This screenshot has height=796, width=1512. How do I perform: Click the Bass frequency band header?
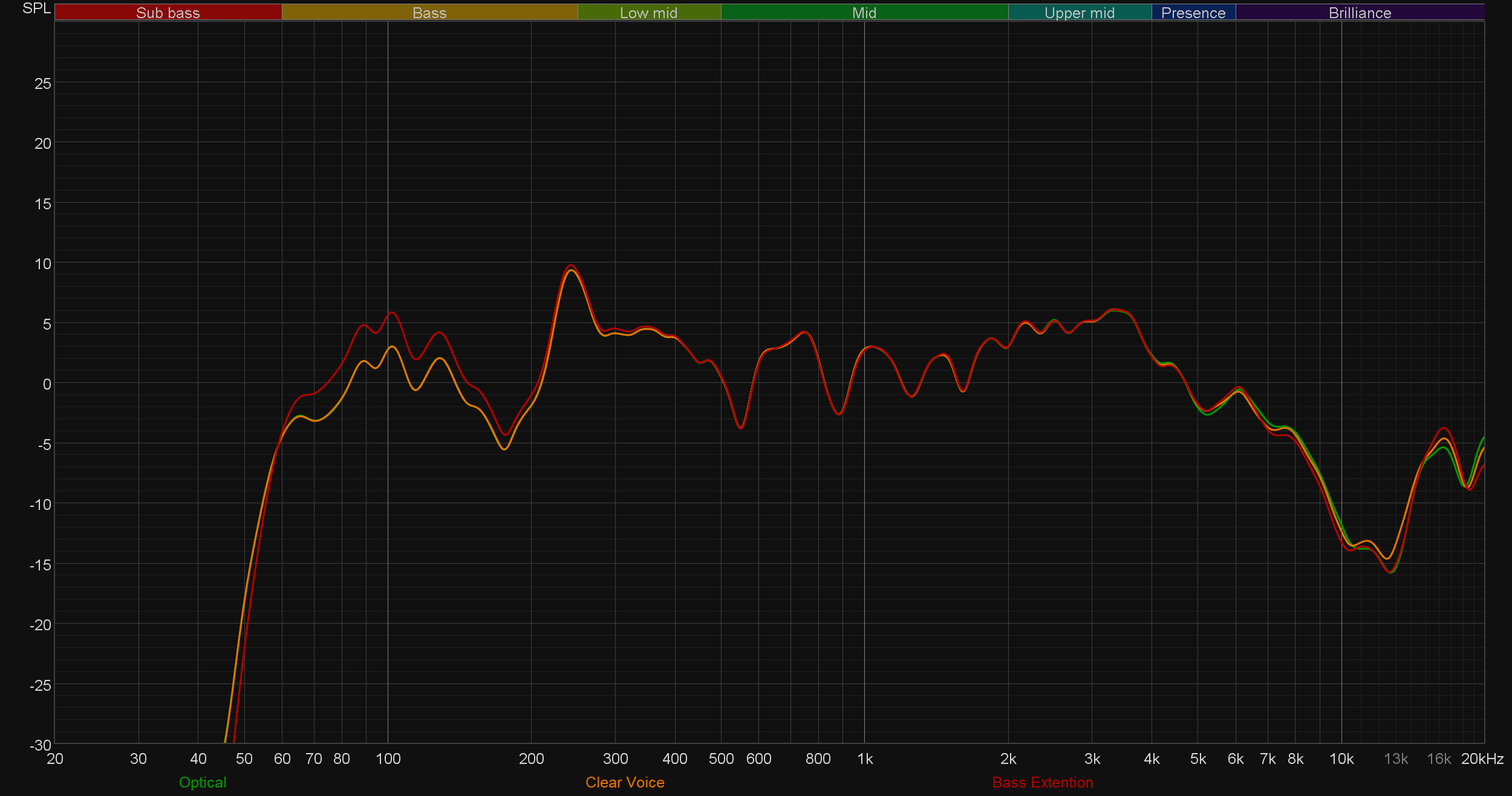pyautogui.click(x=429, y=13)
